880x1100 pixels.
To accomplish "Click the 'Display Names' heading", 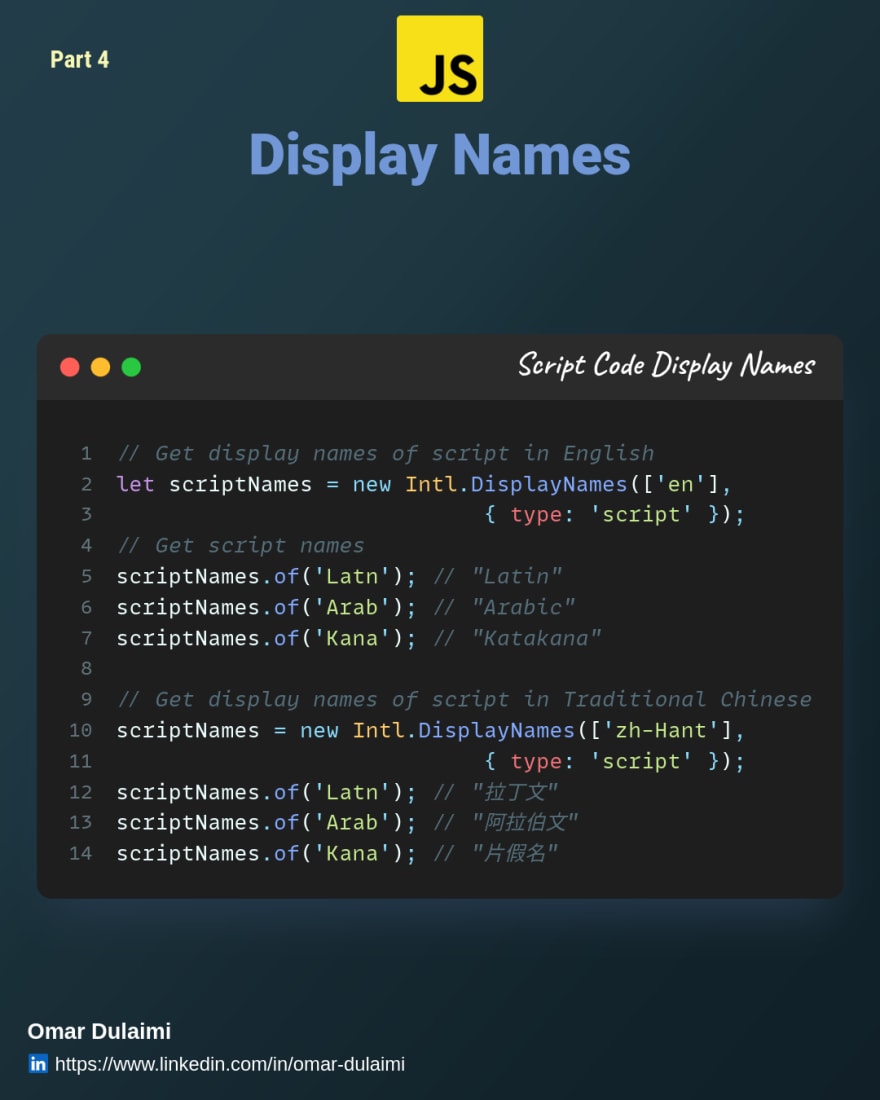I will coord(440,155).
